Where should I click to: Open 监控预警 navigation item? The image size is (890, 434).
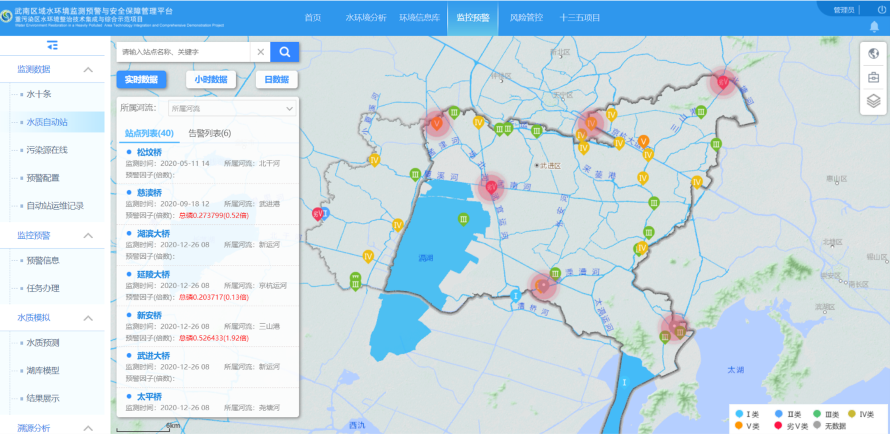(472, 18)
